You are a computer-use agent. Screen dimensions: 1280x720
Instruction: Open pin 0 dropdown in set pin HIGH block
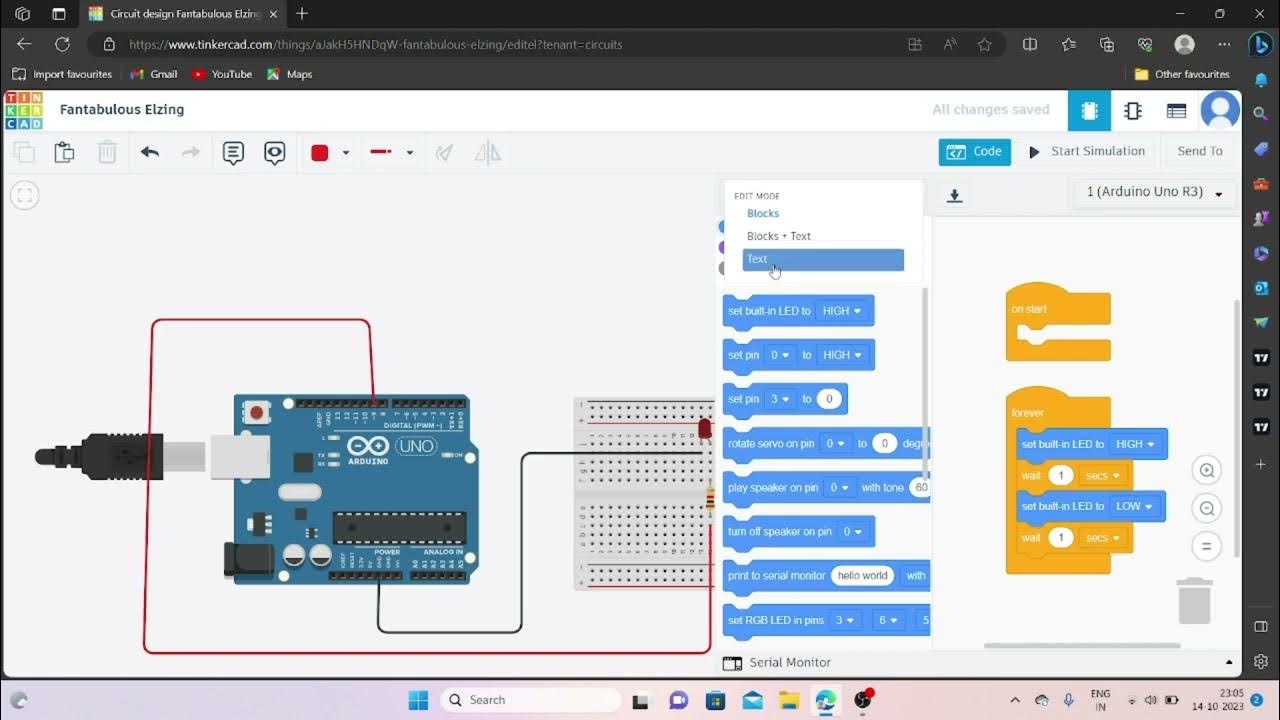click(780, 355)
